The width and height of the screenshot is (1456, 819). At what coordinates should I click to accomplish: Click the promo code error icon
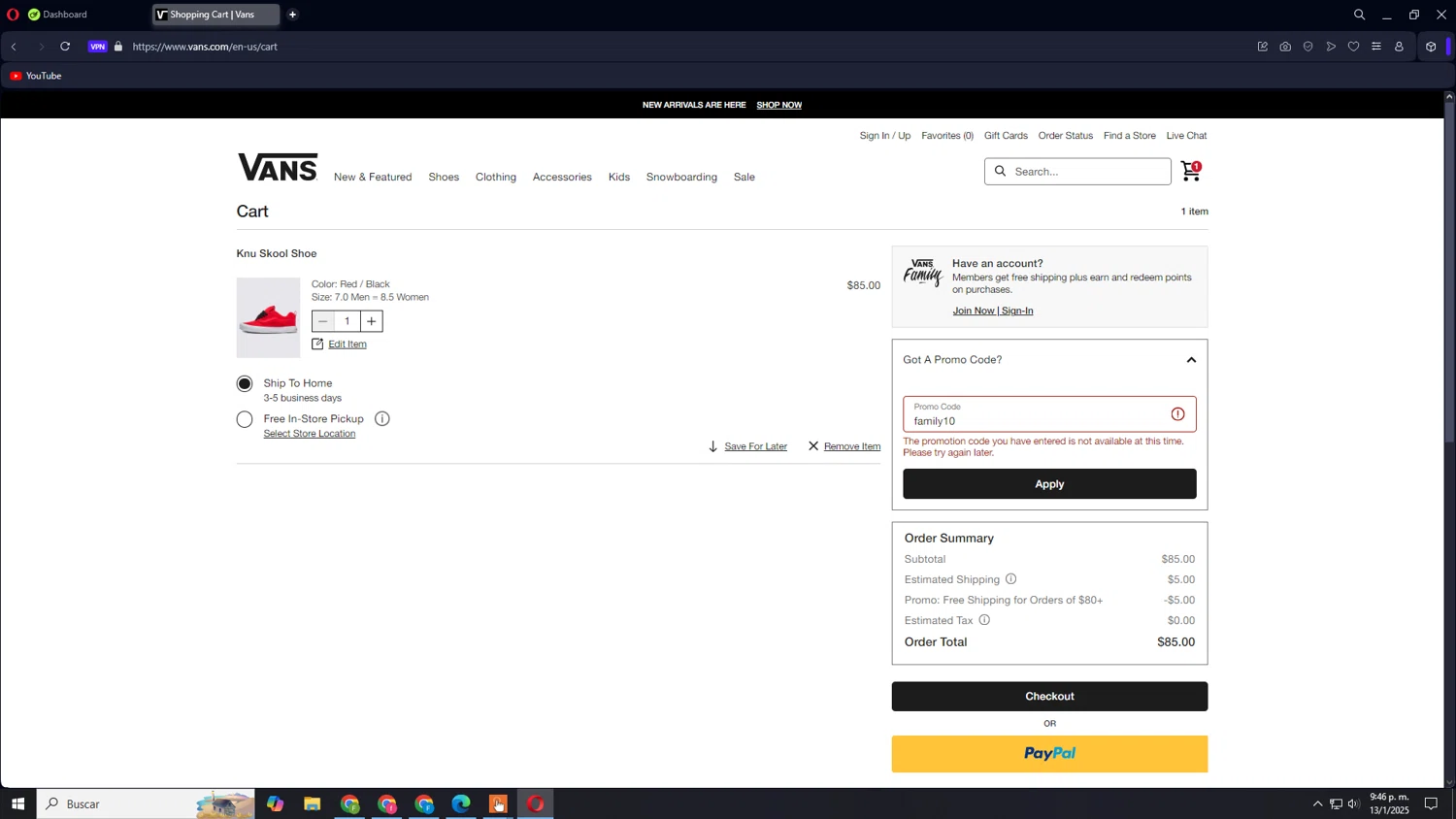tap(1177, 414)
